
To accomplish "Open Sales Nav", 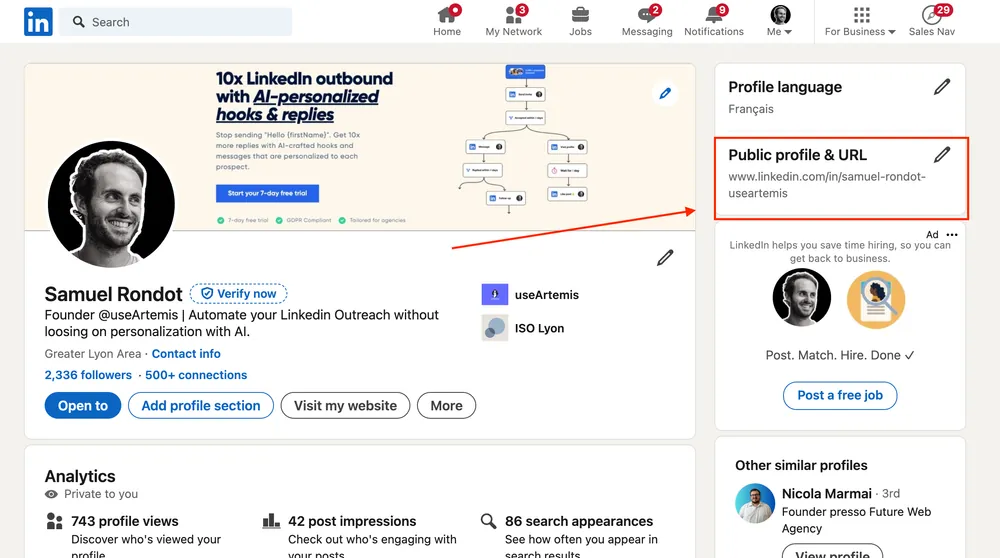I will pos(932,22).
